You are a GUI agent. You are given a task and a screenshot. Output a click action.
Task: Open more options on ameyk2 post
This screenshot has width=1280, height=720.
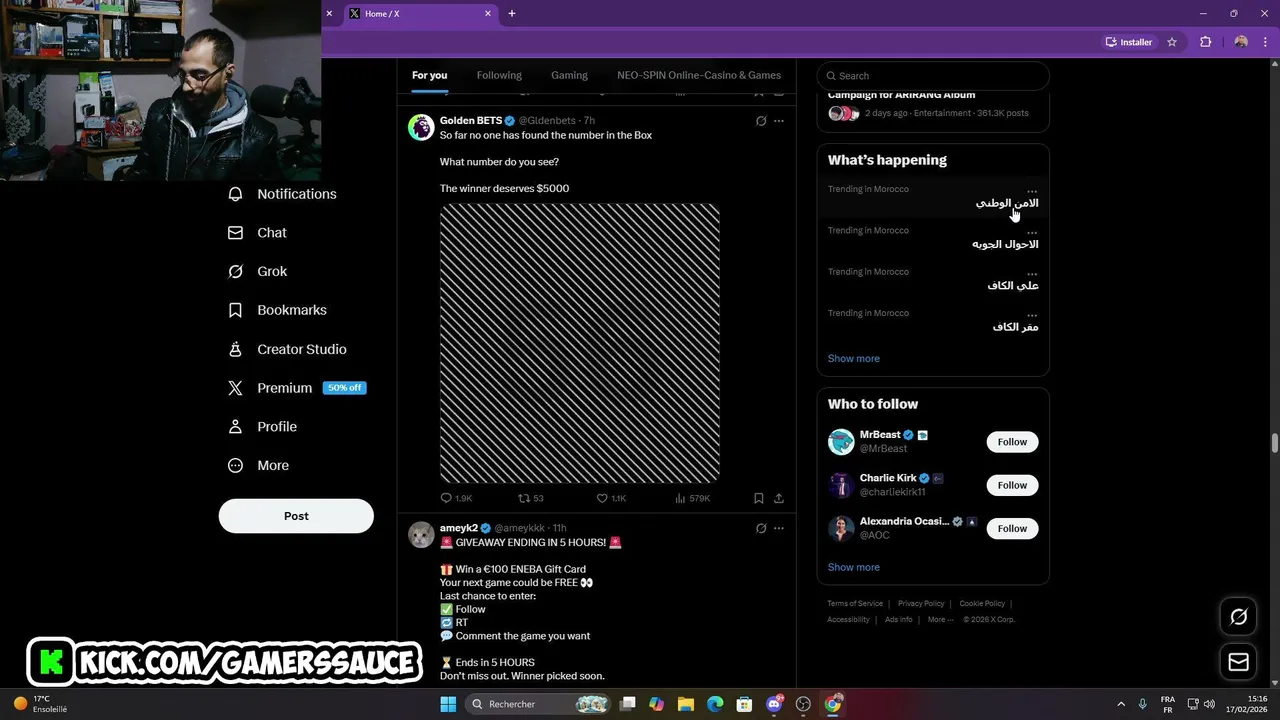click(x=779, y=528)
